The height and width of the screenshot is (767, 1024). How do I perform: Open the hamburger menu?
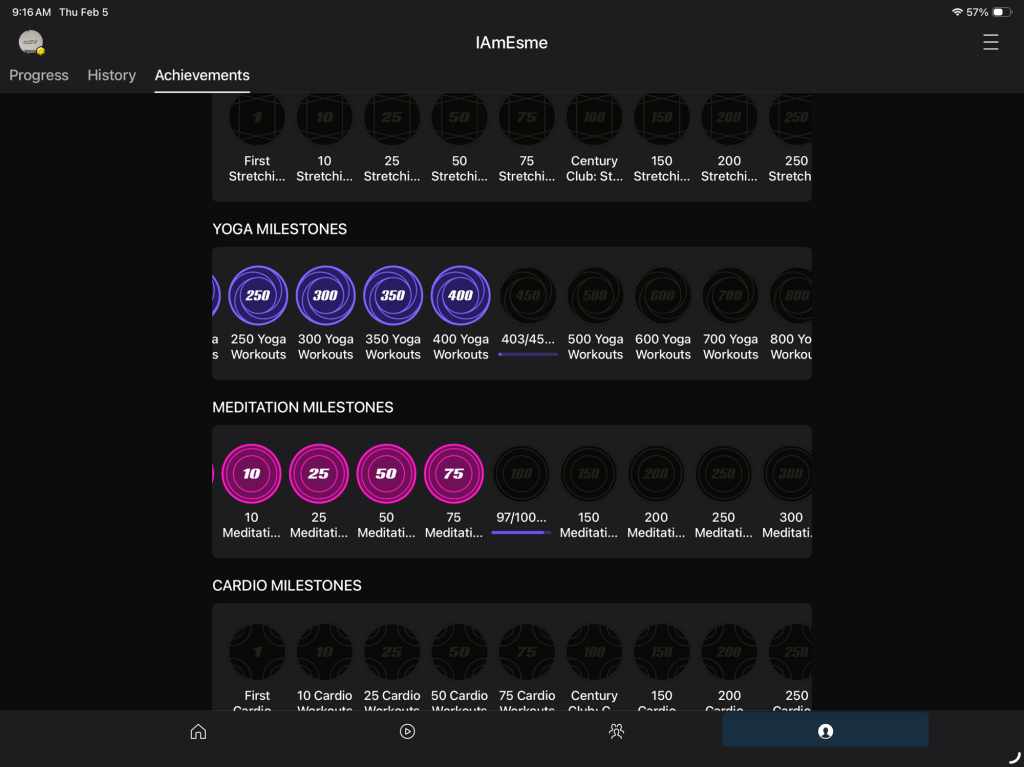click(990, 42)
